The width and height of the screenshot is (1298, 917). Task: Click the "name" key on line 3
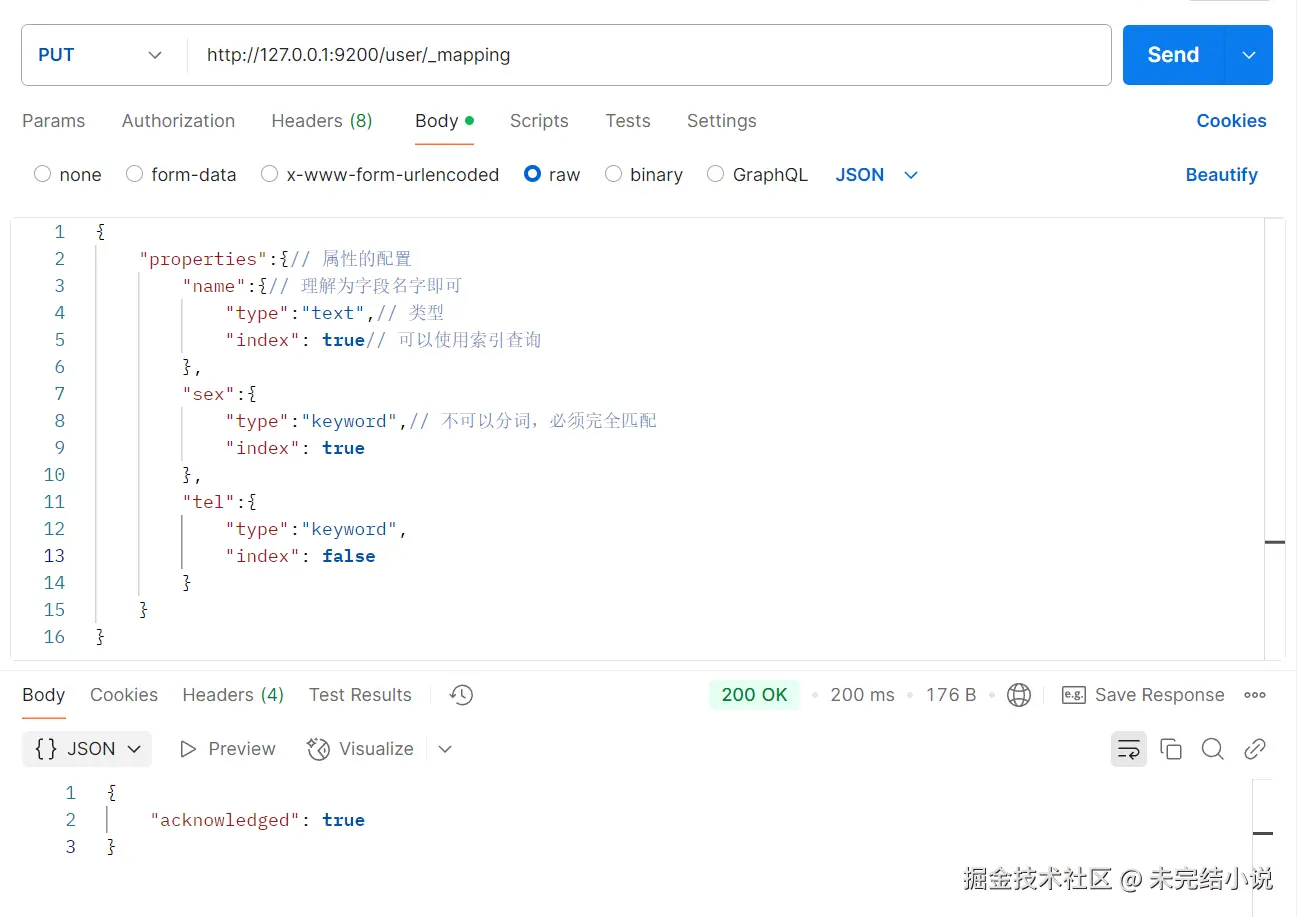(x=214, y=286)
